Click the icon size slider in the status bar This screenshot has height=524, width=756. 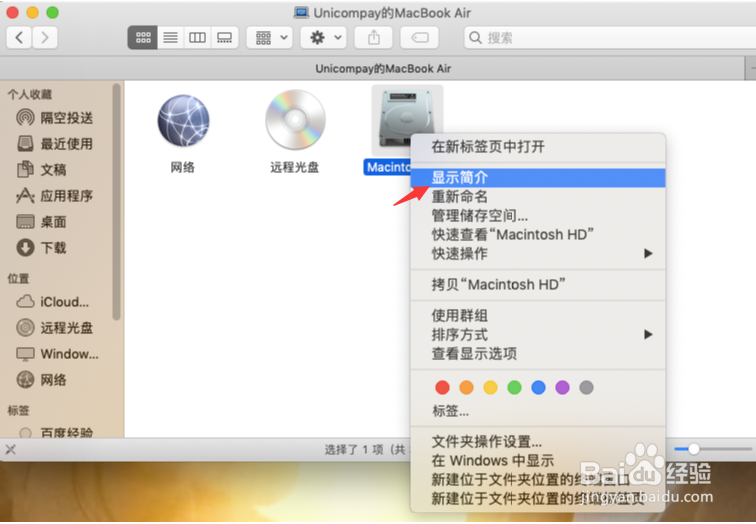coord(713,449)
